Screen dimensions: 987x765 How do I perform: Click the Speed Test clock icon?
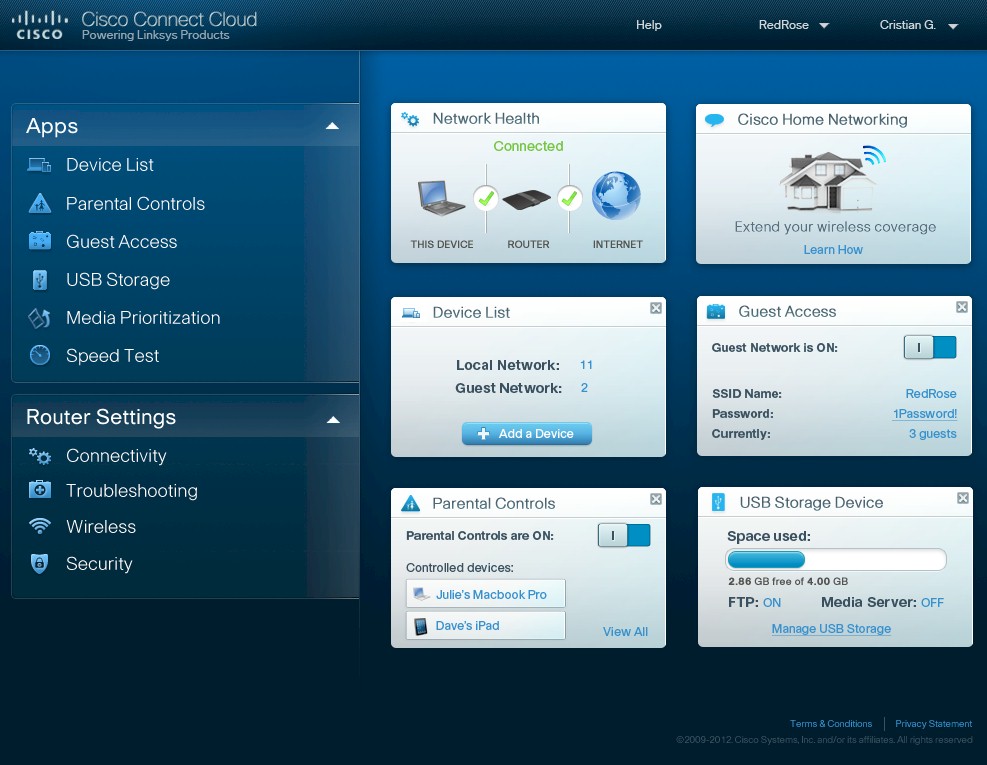tap(40, 355)
